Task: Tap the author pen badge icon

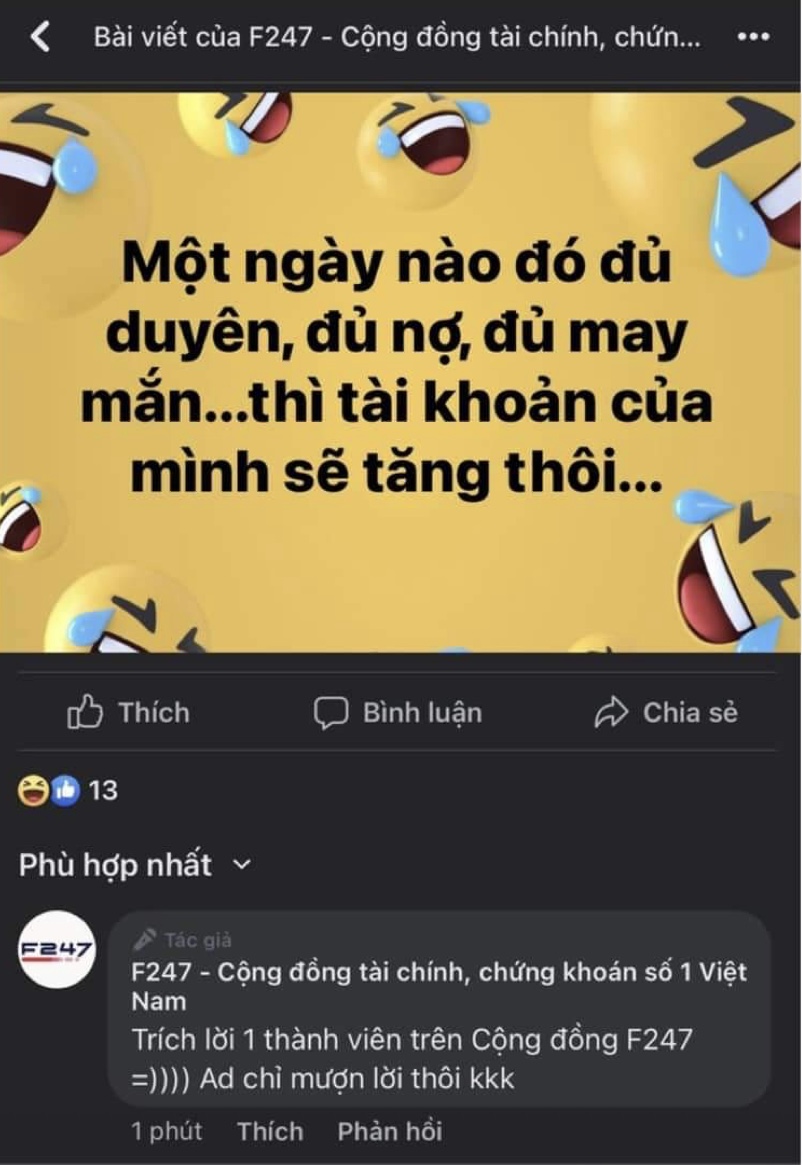Action: 144,940
